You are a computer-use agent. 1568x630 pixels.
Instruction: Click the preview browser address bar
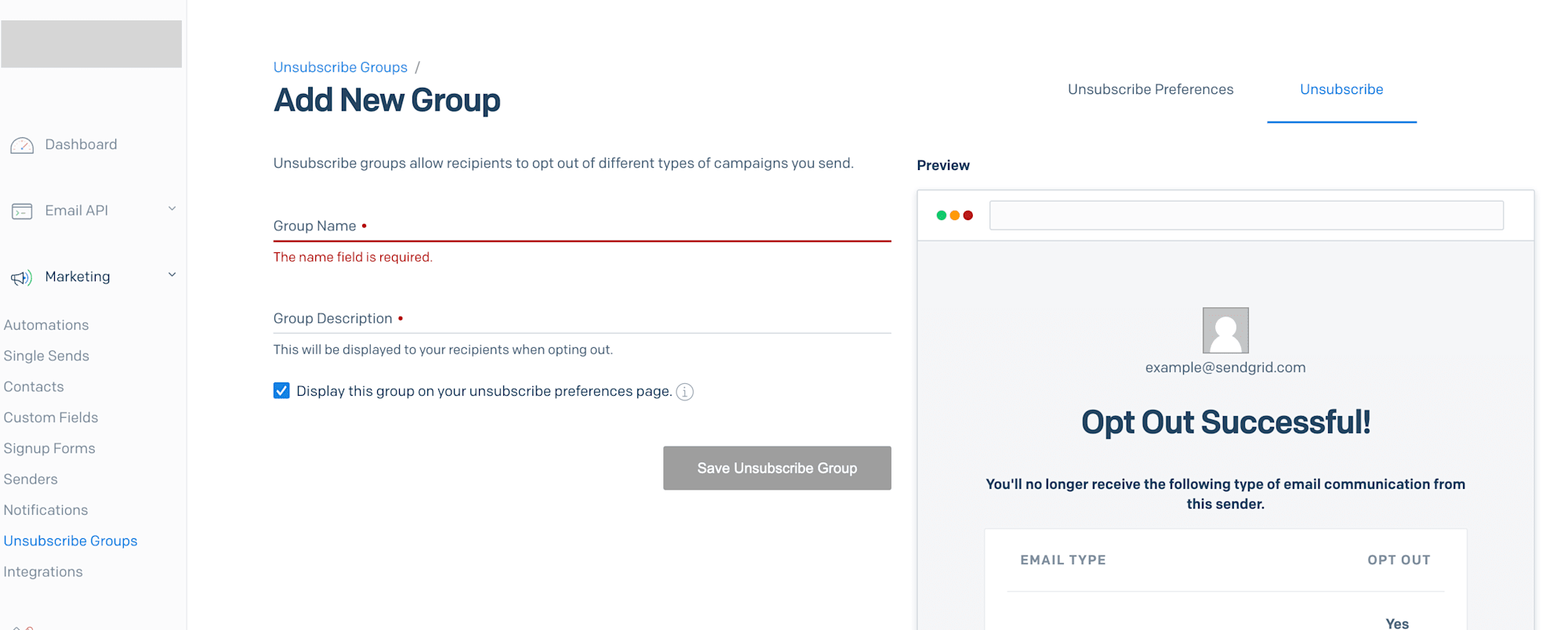1246,215
